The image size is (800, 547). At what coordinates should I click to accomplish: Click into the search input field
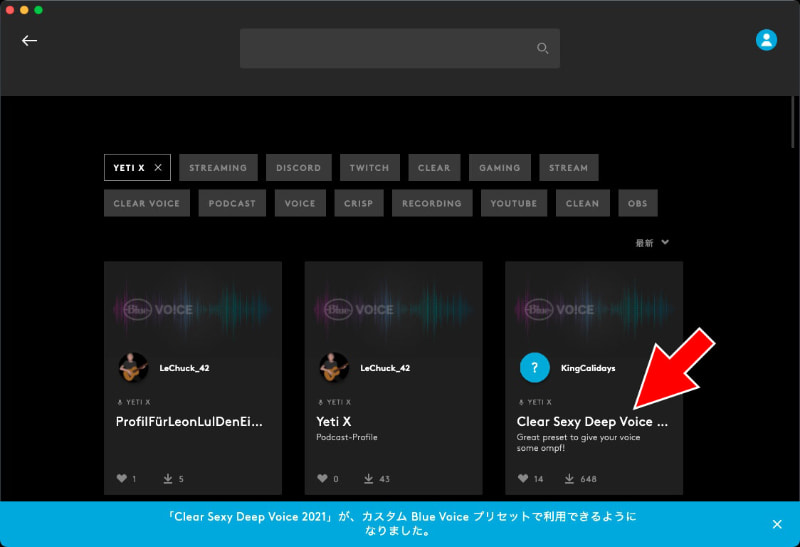(399, 48)
